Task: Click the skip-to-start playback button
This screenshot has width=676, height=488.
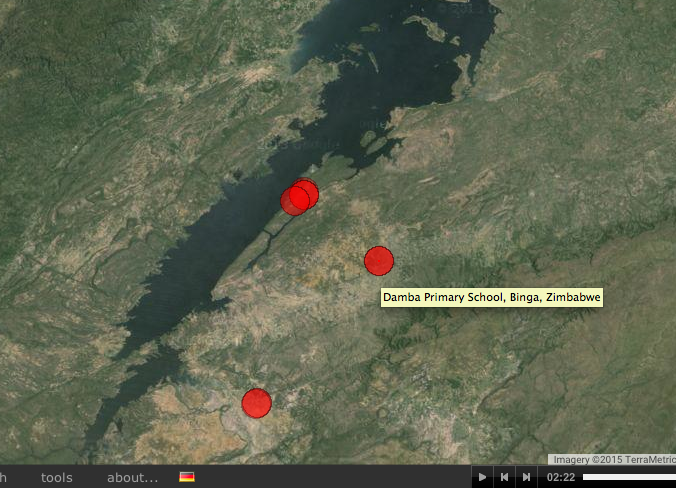Action: point(505,477)
